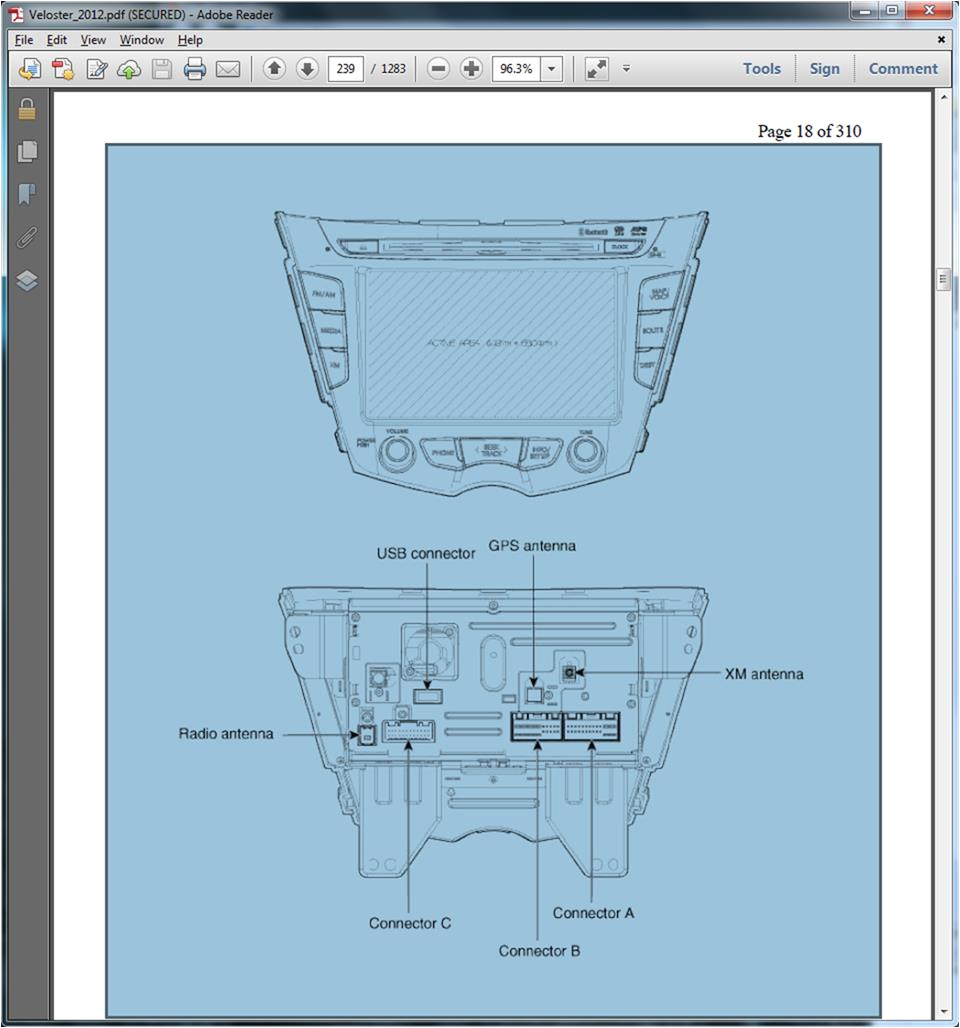Go to previous page with up arrow
This screenshot has width=960, height=1028.
[274, 69]
